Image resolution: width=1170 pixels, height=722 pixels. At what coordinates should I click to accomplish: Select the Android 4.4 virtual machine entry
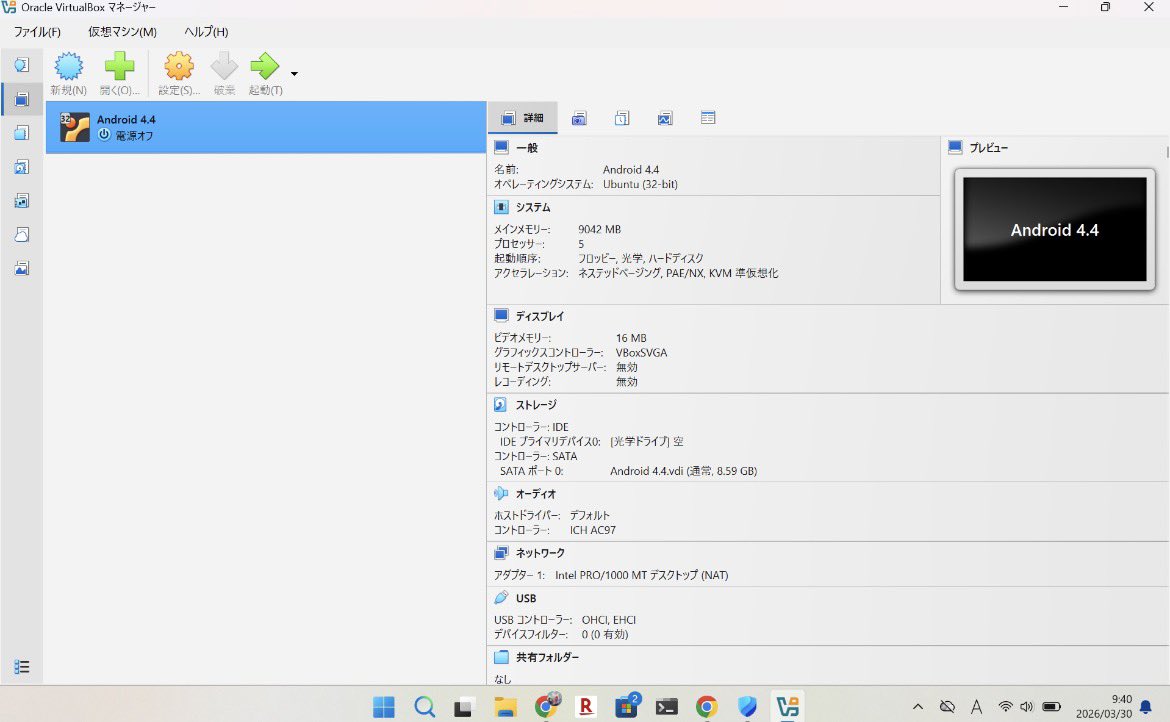click(266, 128)
